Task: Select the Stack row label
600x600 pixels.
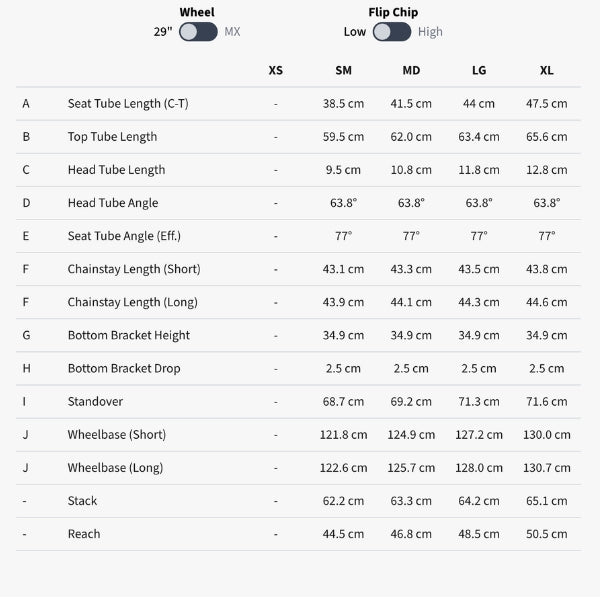Action: tap(83, 501)
